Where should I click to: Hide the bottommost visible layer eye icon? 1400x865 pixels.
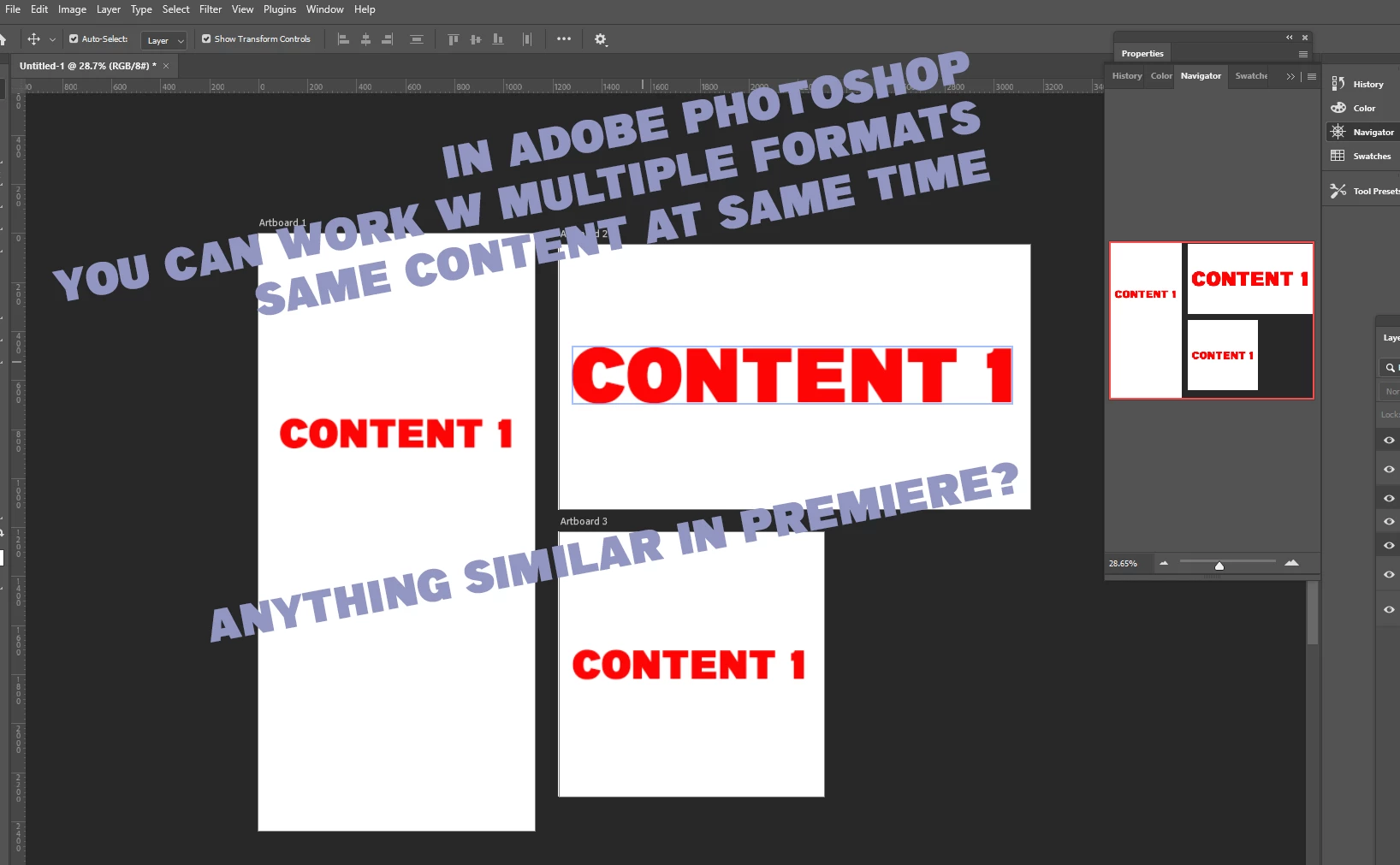click(x=1389, y=609)
